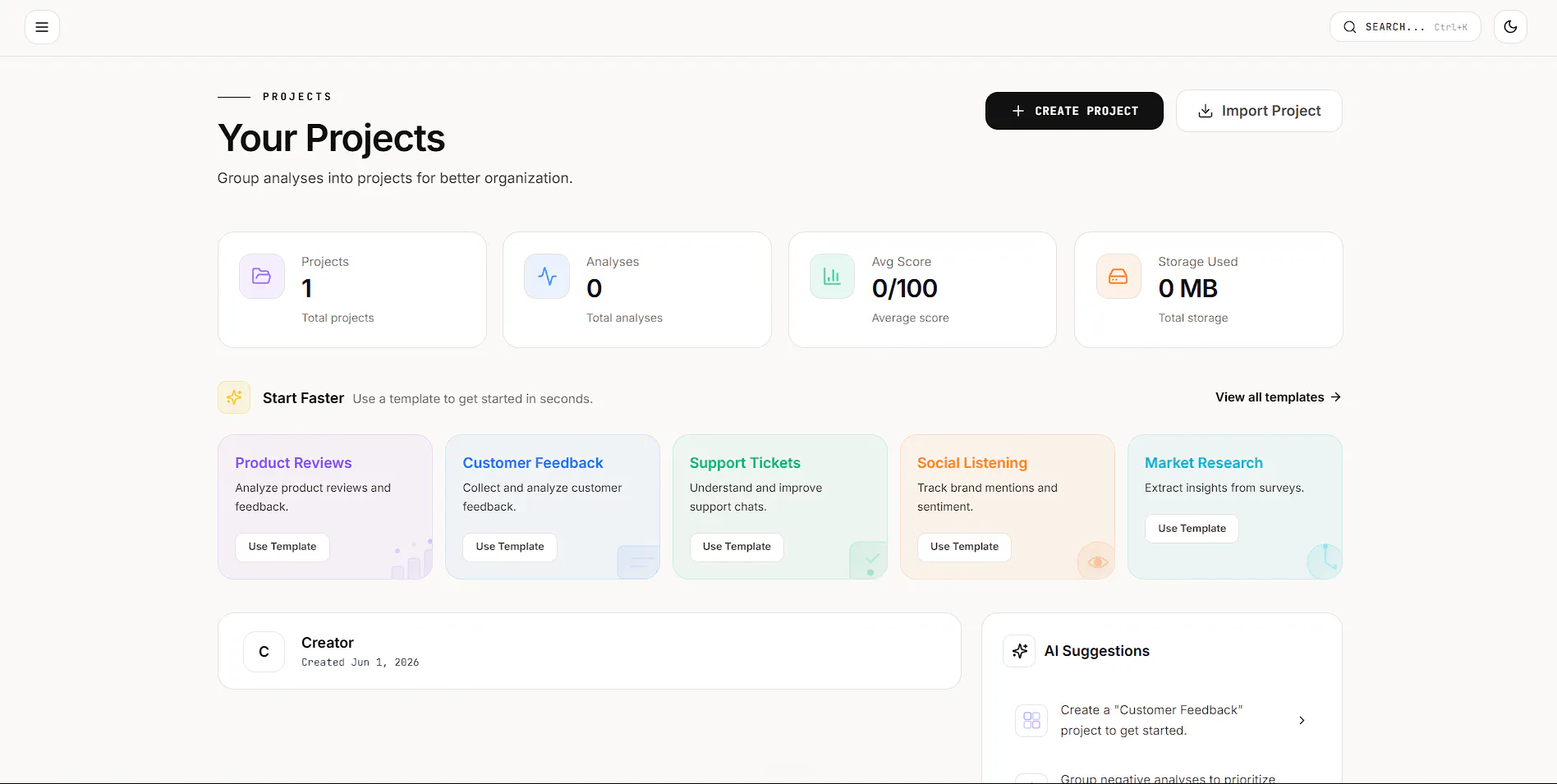Use Template for Product Reviews
The image size is (1557, 784).
point(282,547)
